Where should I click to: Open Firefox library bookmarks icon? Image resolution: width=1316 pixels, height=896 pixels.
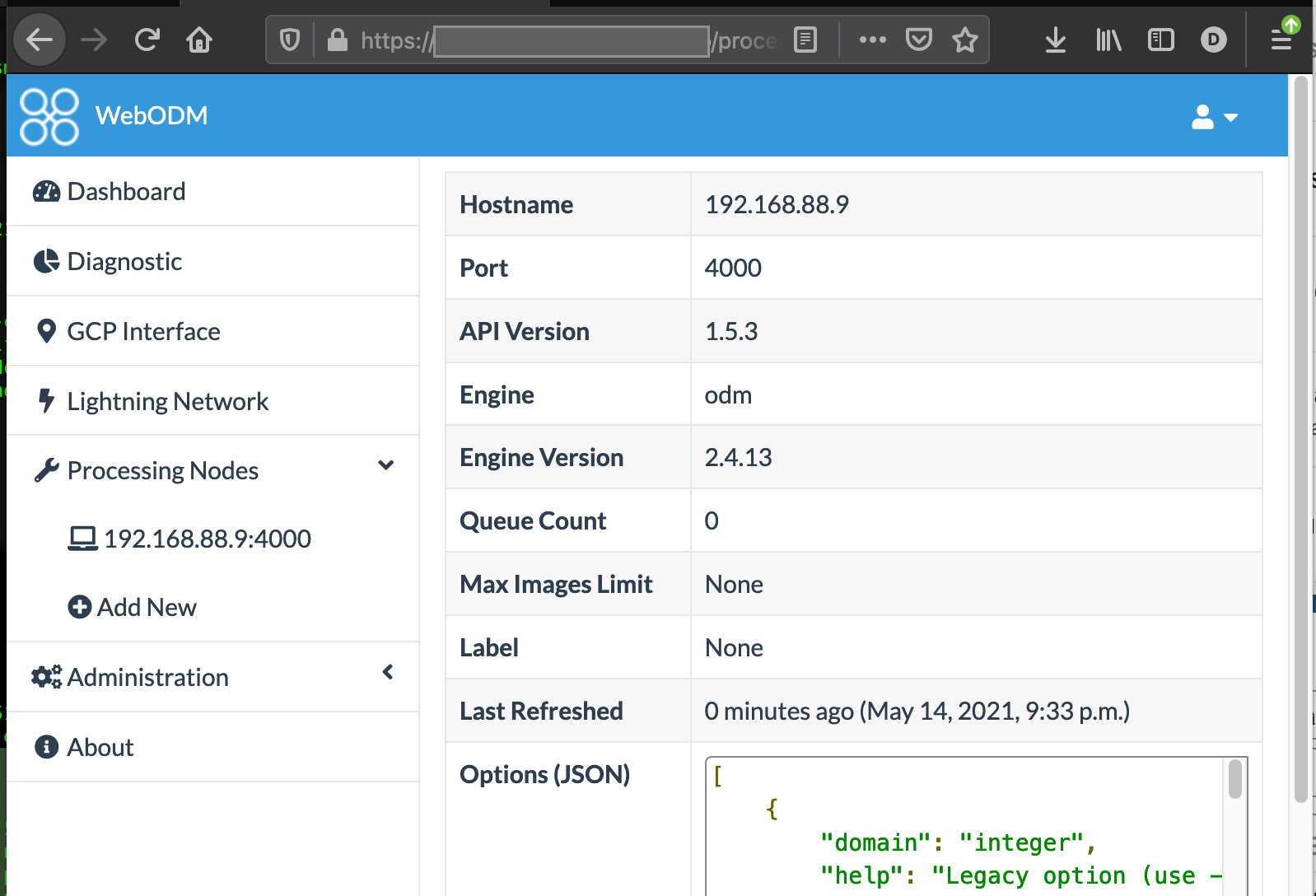tap(1108, 40)
